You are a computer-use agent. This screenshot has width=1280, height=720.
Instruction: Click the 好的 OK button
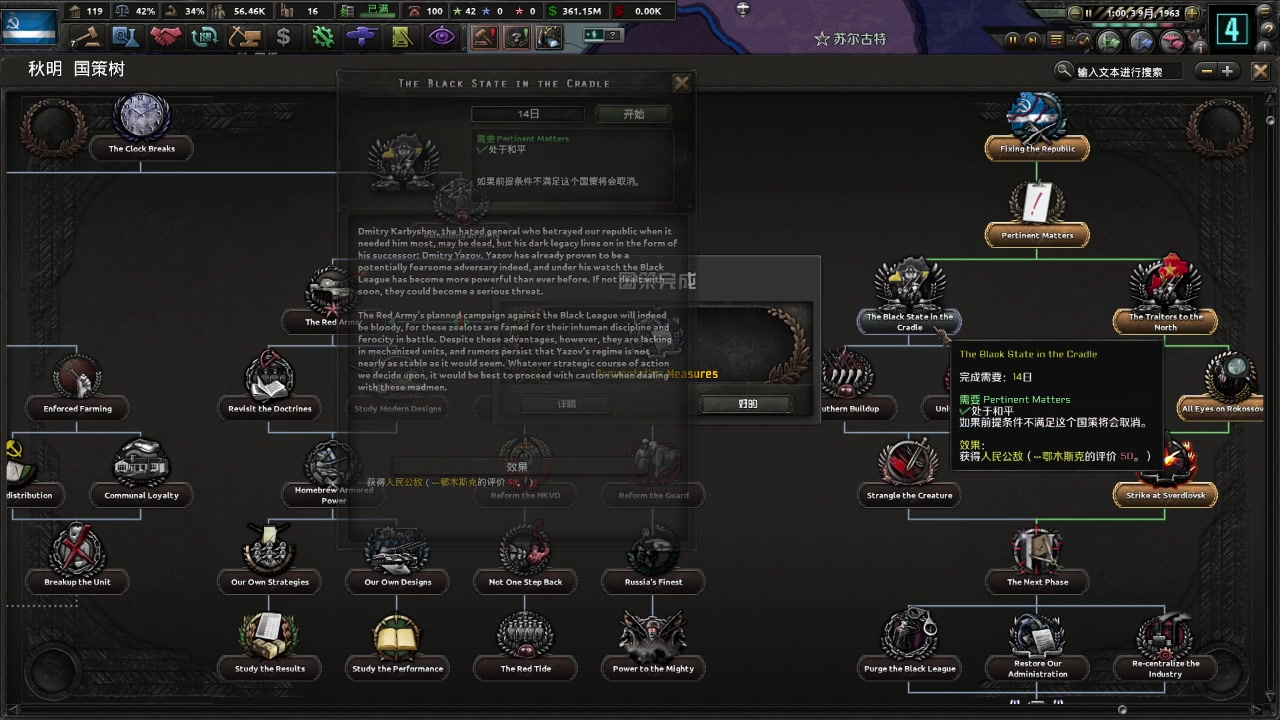tap(747, 404)
